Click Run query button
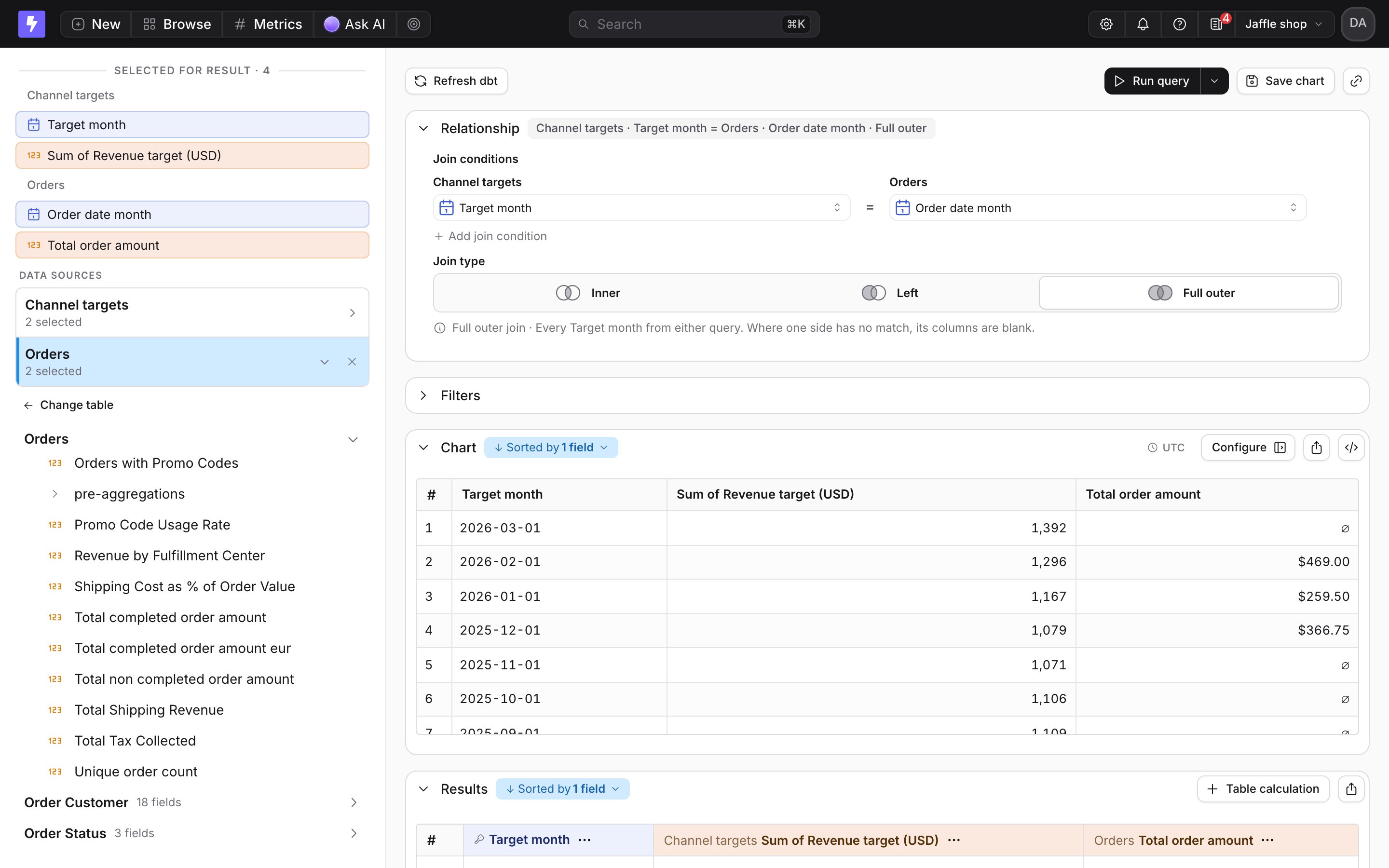 (x=1152, y=81)
